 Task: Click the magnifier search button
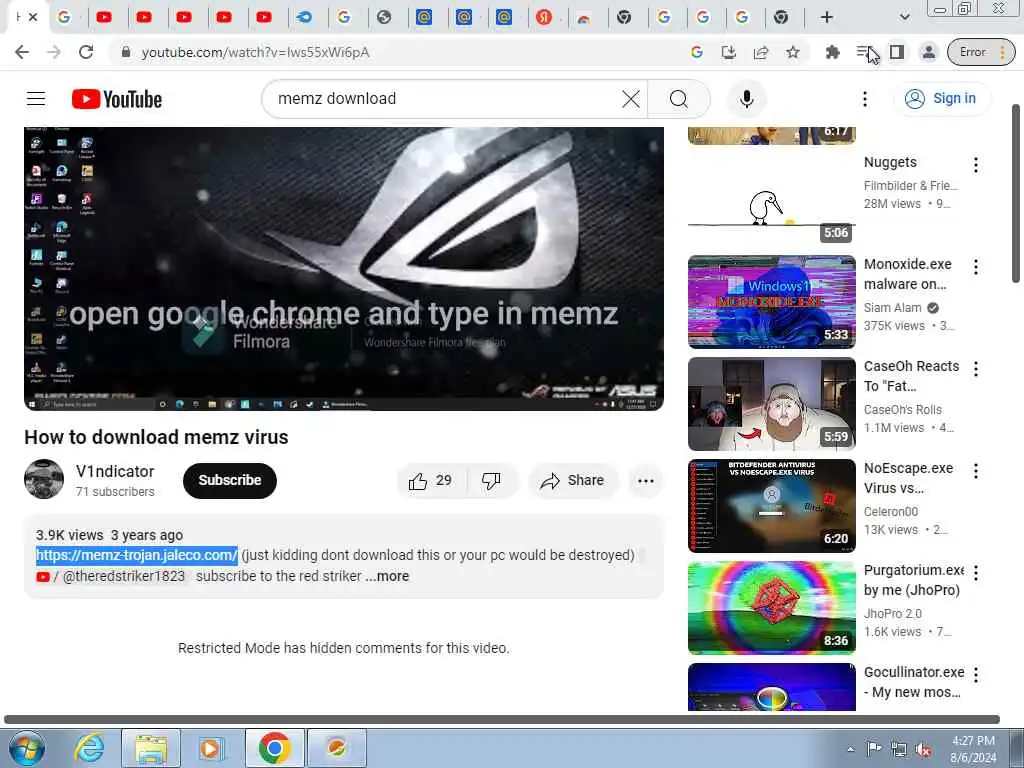(x=679, y=99)
